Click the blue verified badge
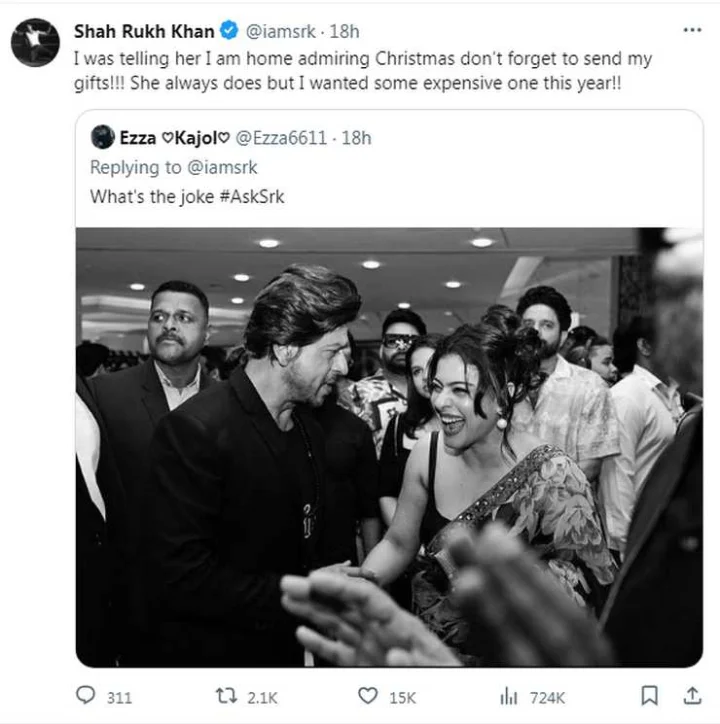This screenshot has height=724, width=720. pyautogui.click(x=229, y=31)
